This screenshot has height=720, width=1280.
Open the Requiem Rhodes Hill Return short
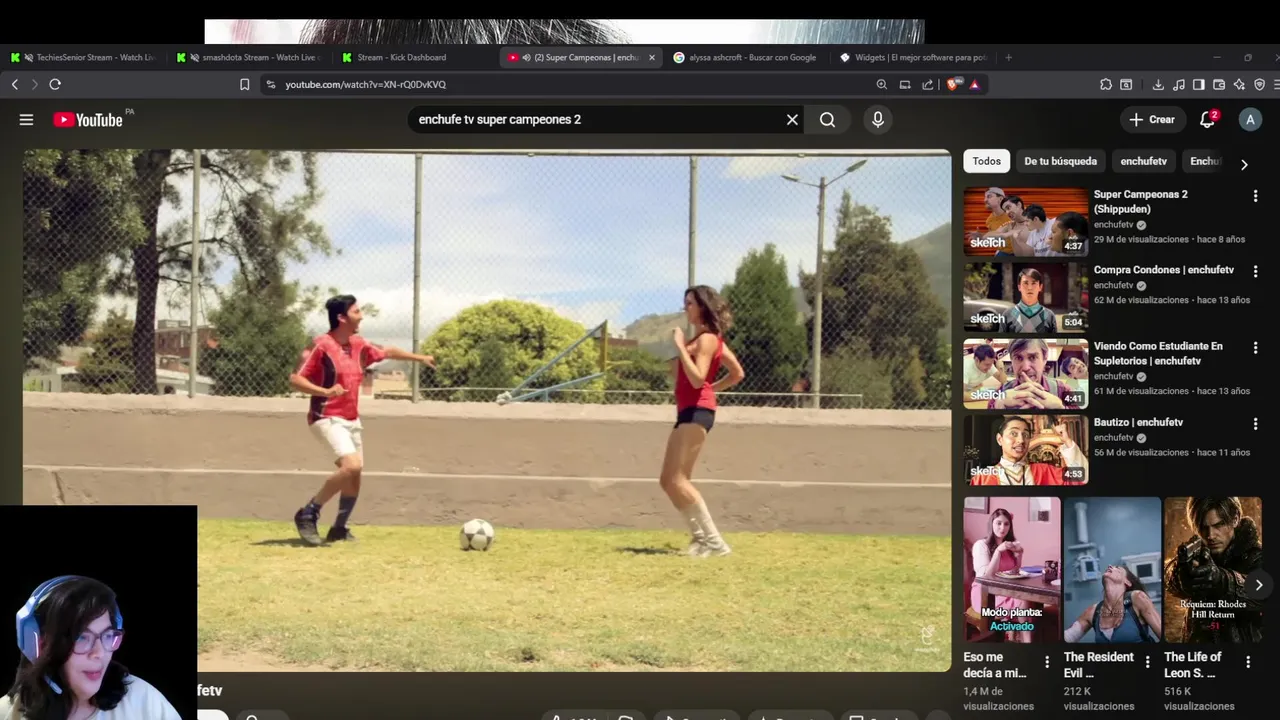pos(1213,570)
